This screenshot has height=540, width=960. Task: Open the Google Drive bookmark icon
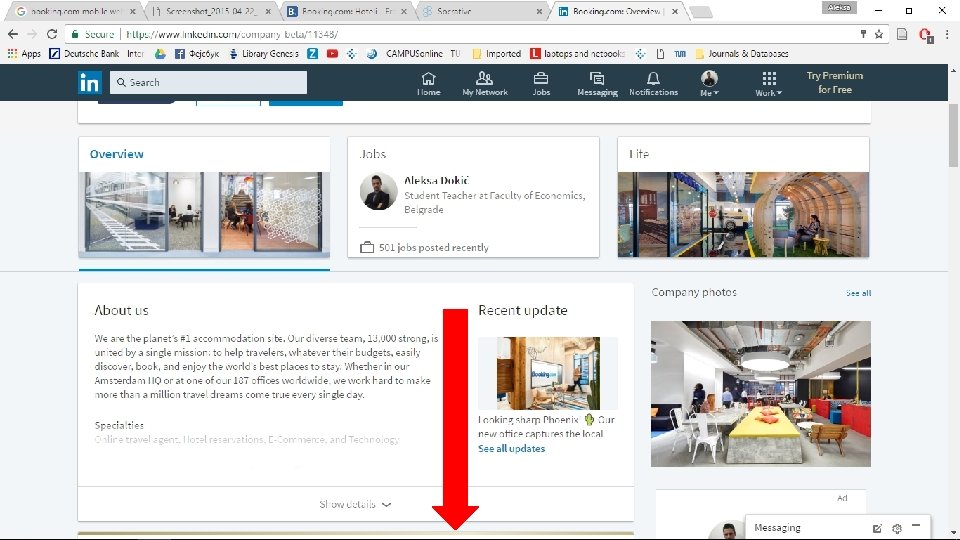[x=160, y=54]
